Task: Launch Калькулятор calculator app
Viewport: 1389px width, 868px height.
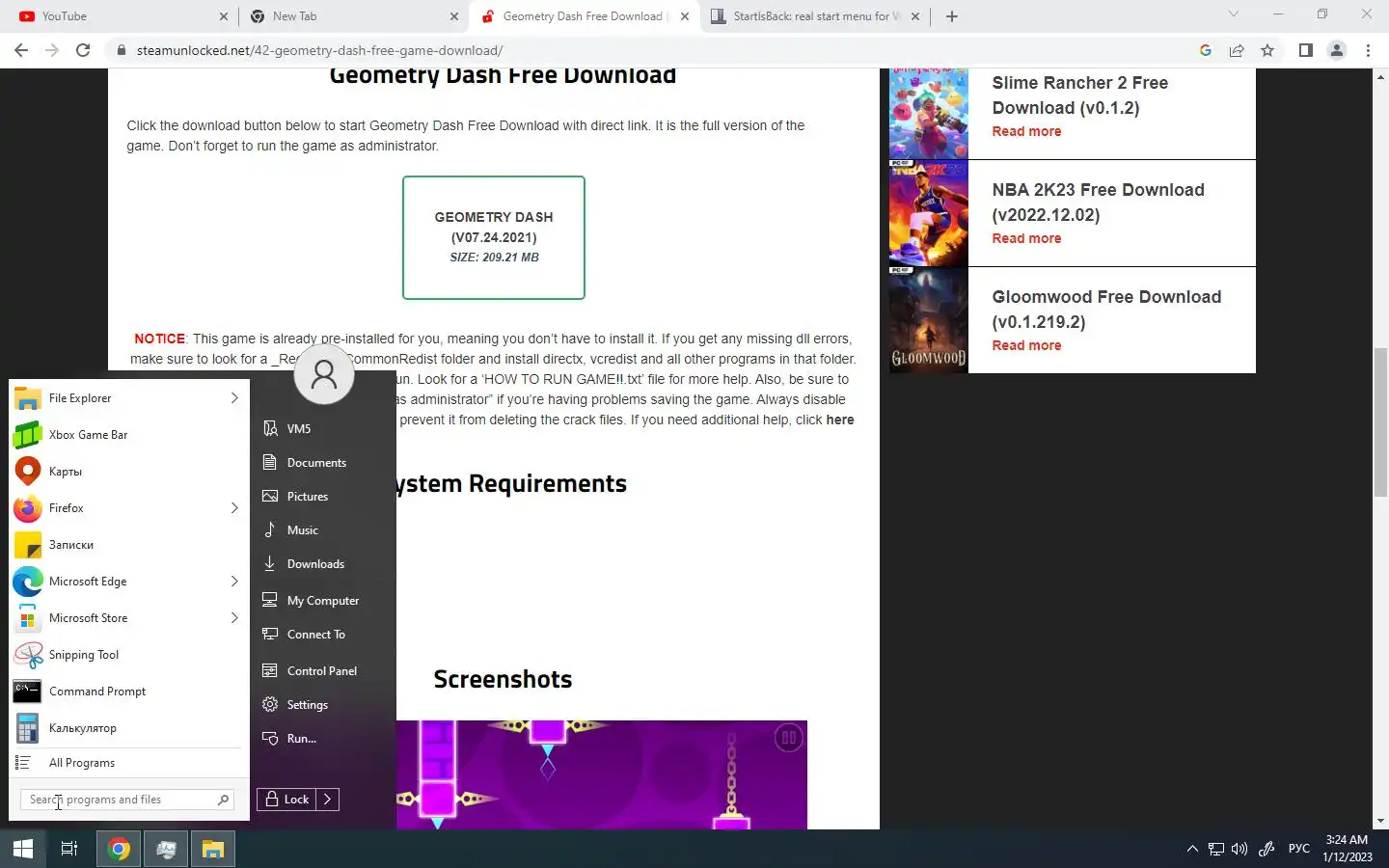Action: [x=129, y=728]
